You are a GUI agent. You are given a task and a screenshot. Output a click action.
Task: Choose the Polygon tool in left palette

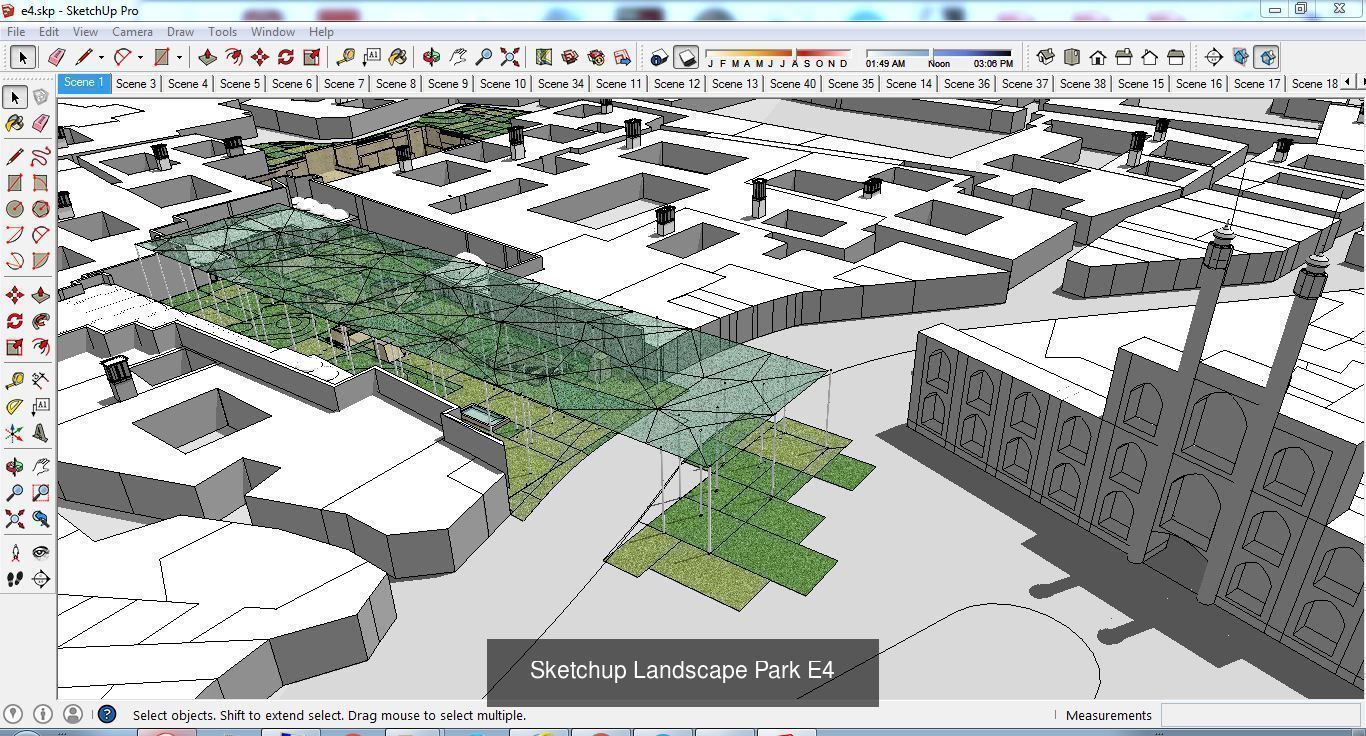(x=40, y=209)
